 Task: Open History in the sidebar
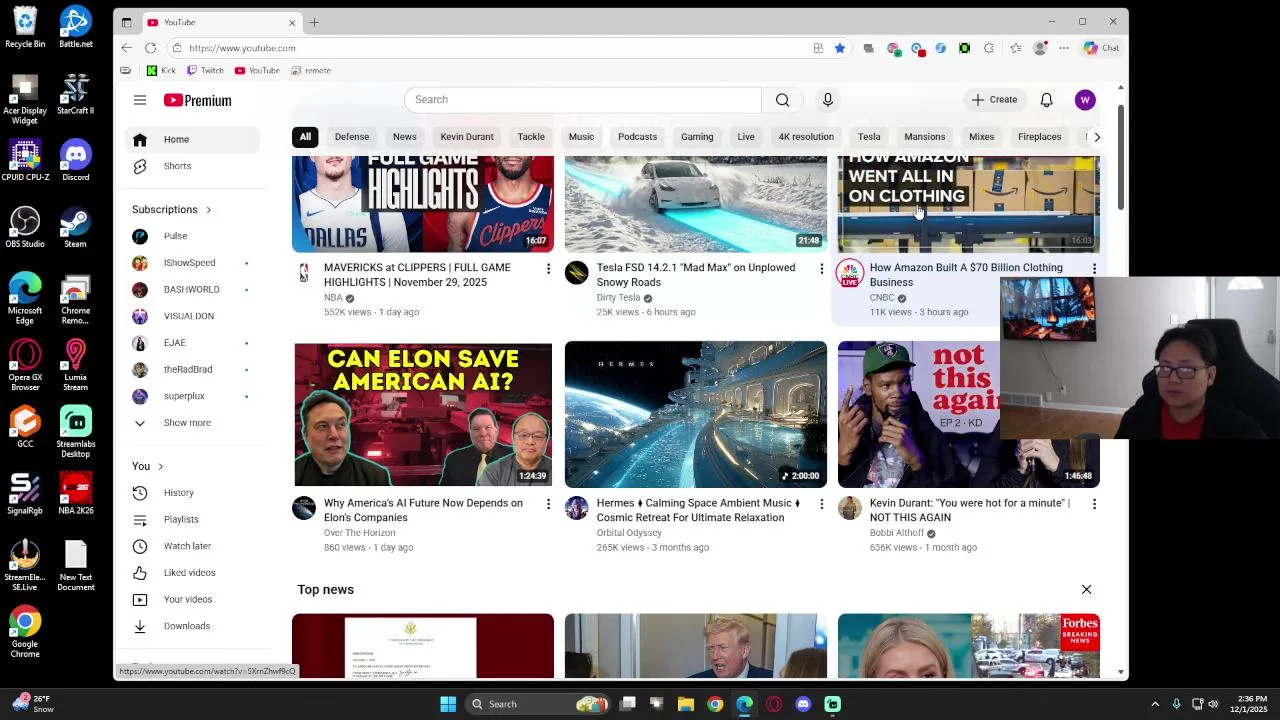coord(190,493)
